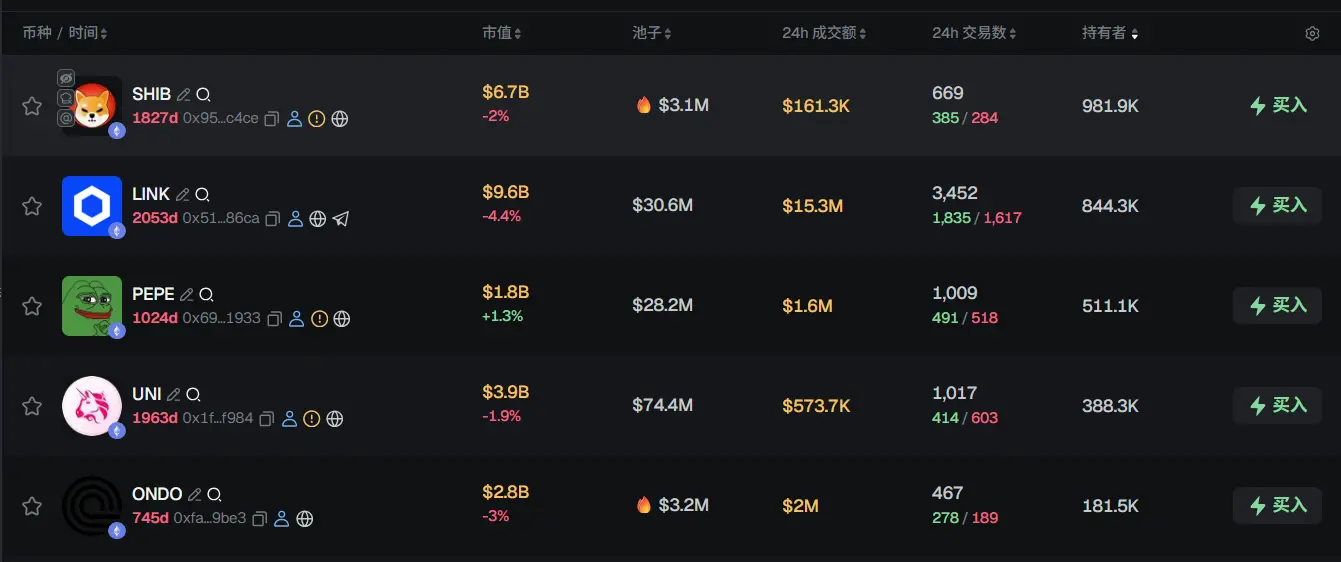Sort by the 市值 column header
The height and width of the screenshot is (562, 1341).
[501, 34]
